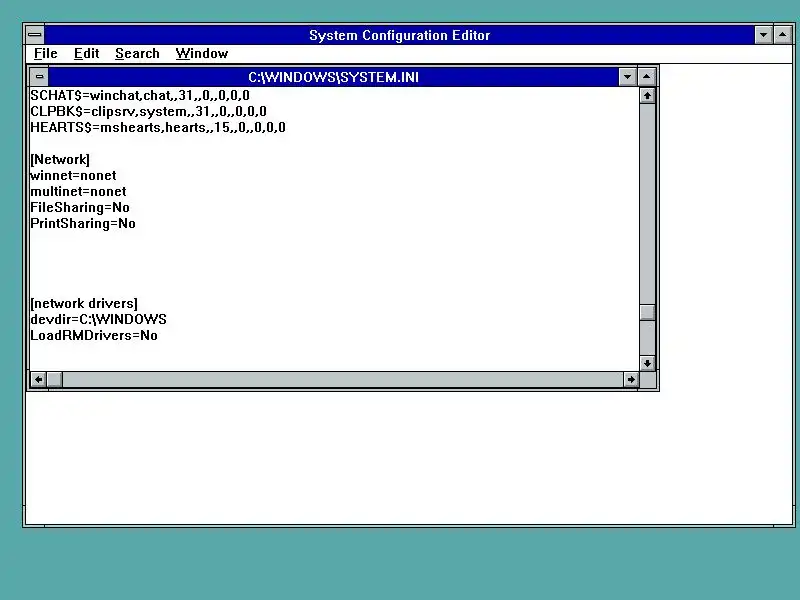Open the Window menu
The width and height of the screenshot is (800, 600).
point(202,54)
